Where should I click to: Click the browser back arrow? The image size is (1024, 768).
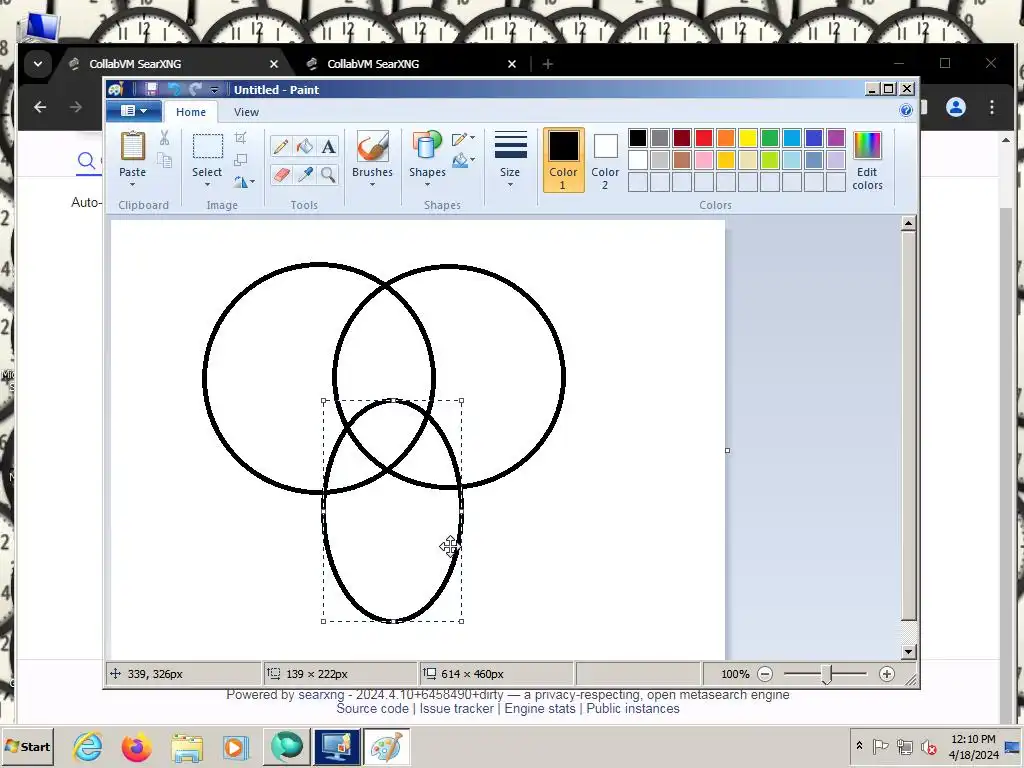[40, 107]
